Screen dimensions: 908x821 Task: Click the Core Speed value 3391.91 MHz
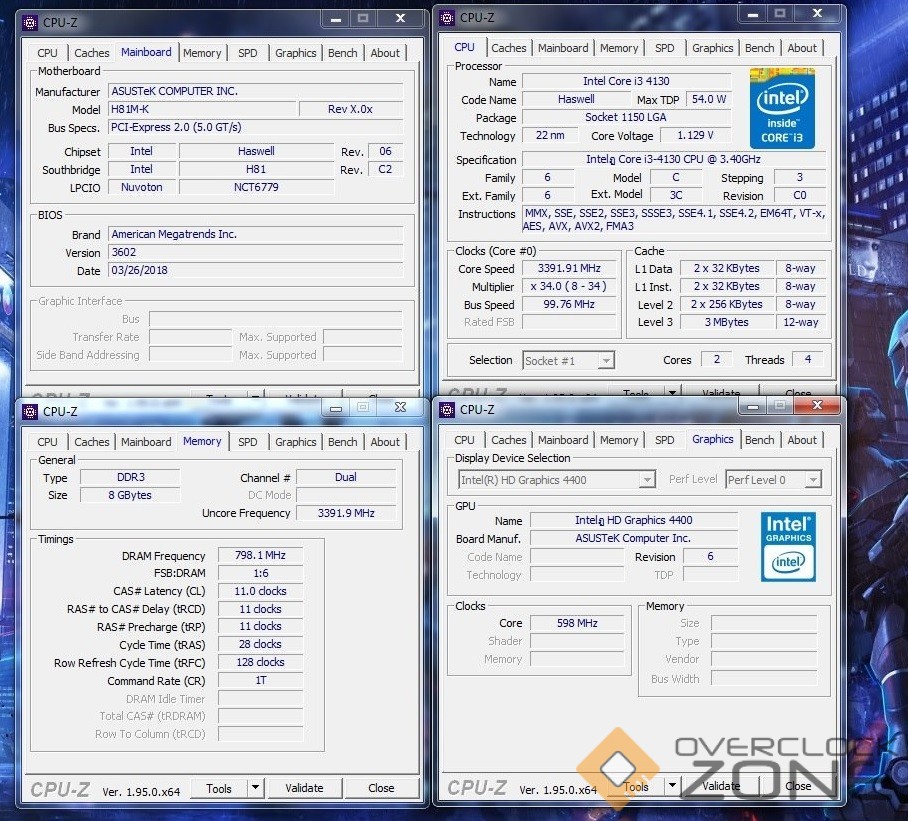[569, 268]
